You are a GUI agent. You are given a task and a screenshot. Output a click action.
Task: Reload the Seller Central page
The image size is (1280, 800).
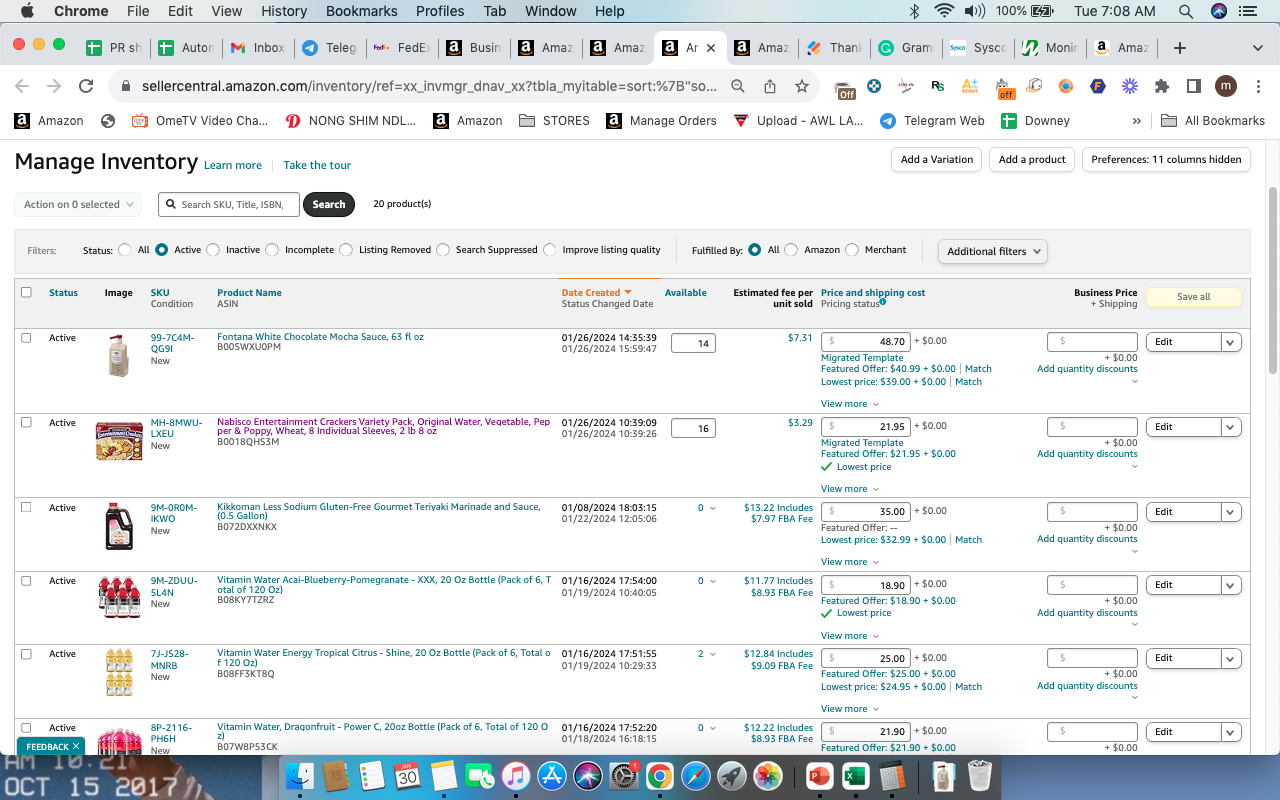(x=86, y=86)
